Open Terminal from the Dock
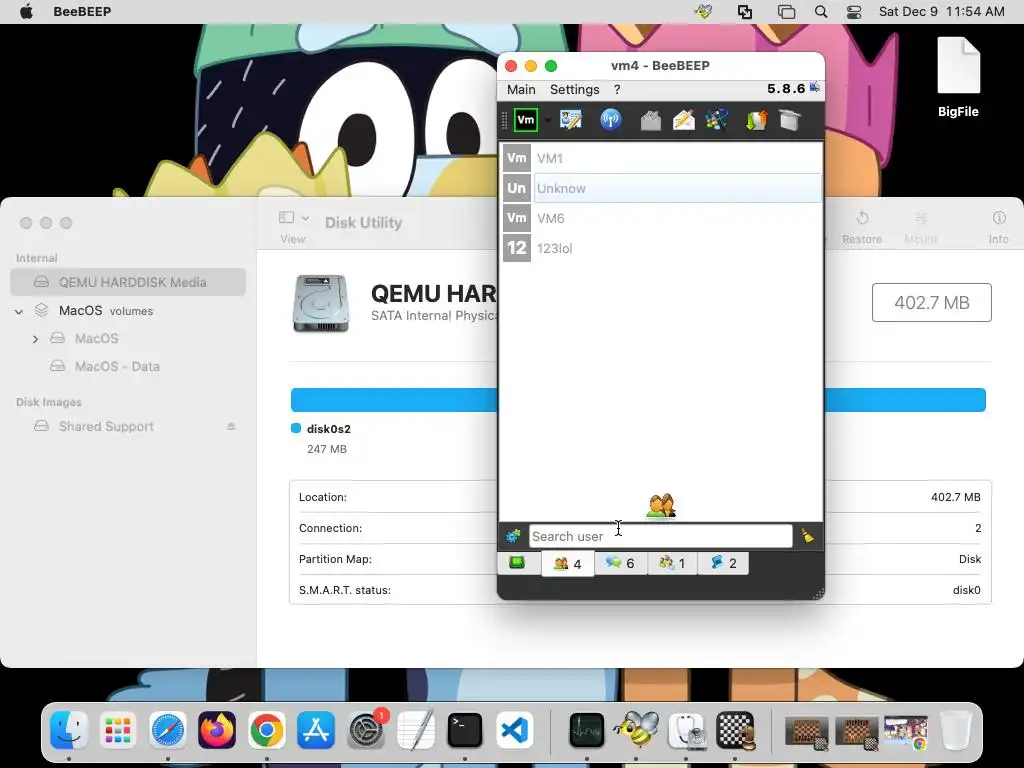Viewport: 1024px width, 768px height. (464, 729)
